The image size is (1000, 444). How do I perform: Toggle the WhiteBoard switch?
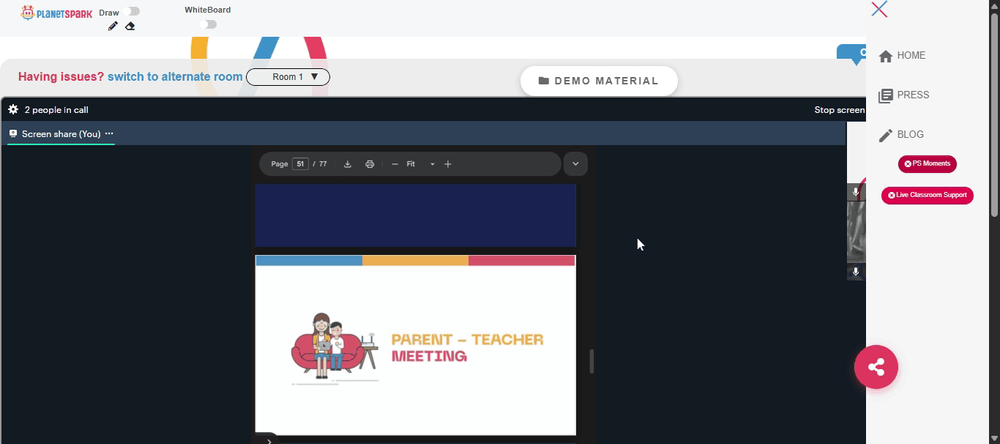pyautogui.click(x=208, y=24)
